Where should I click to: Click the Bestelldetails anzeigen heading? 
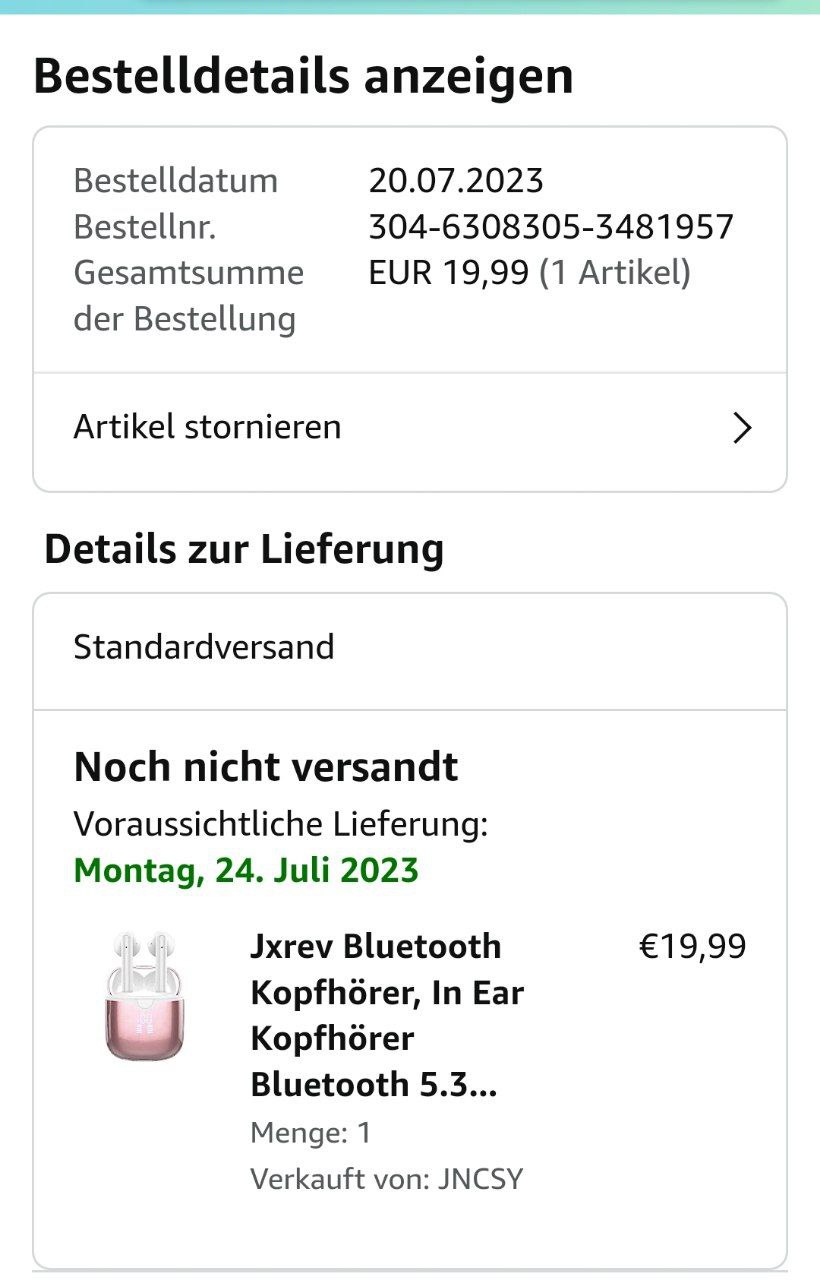pos(304,77)
